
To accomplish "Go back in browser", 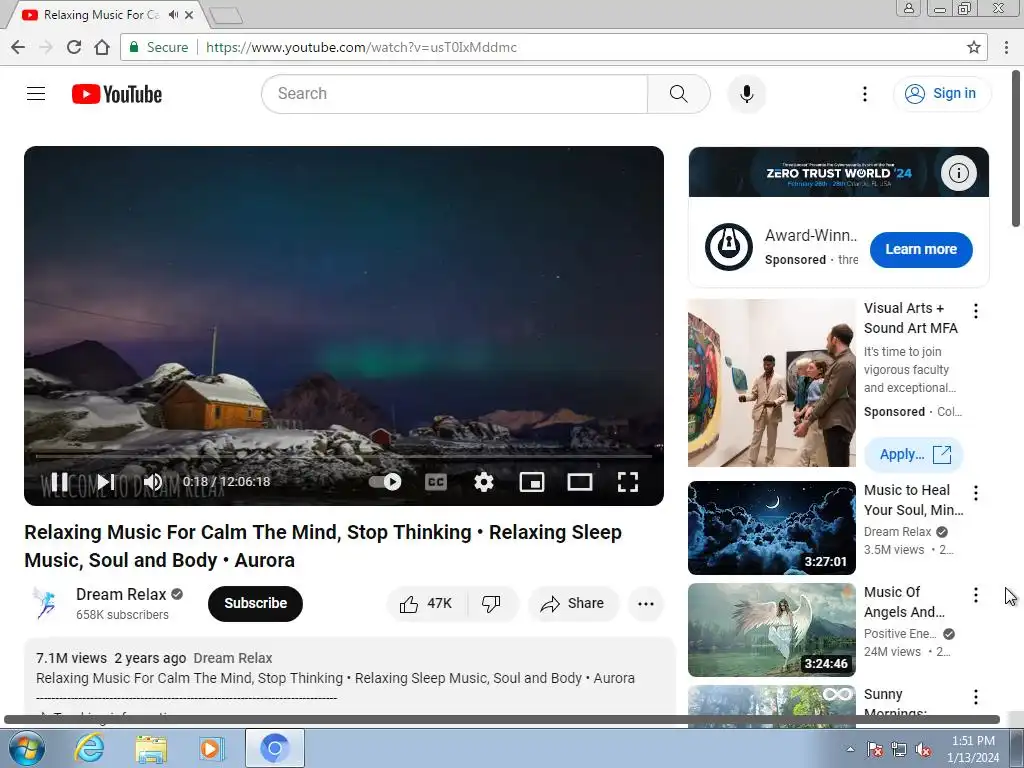I will pos(18,47).
